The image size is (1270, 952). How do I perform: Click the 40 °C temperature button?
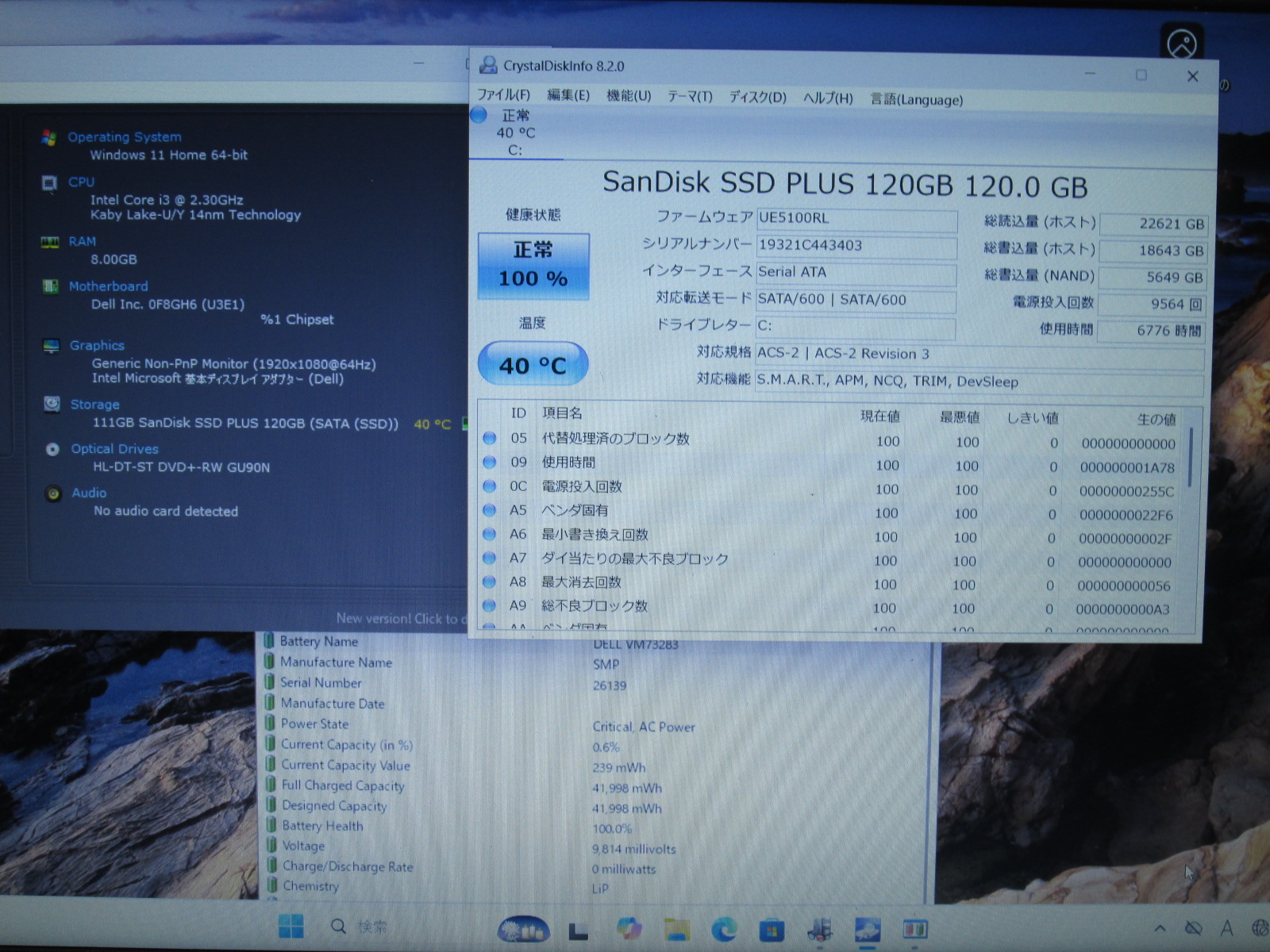tap(533, 365)
